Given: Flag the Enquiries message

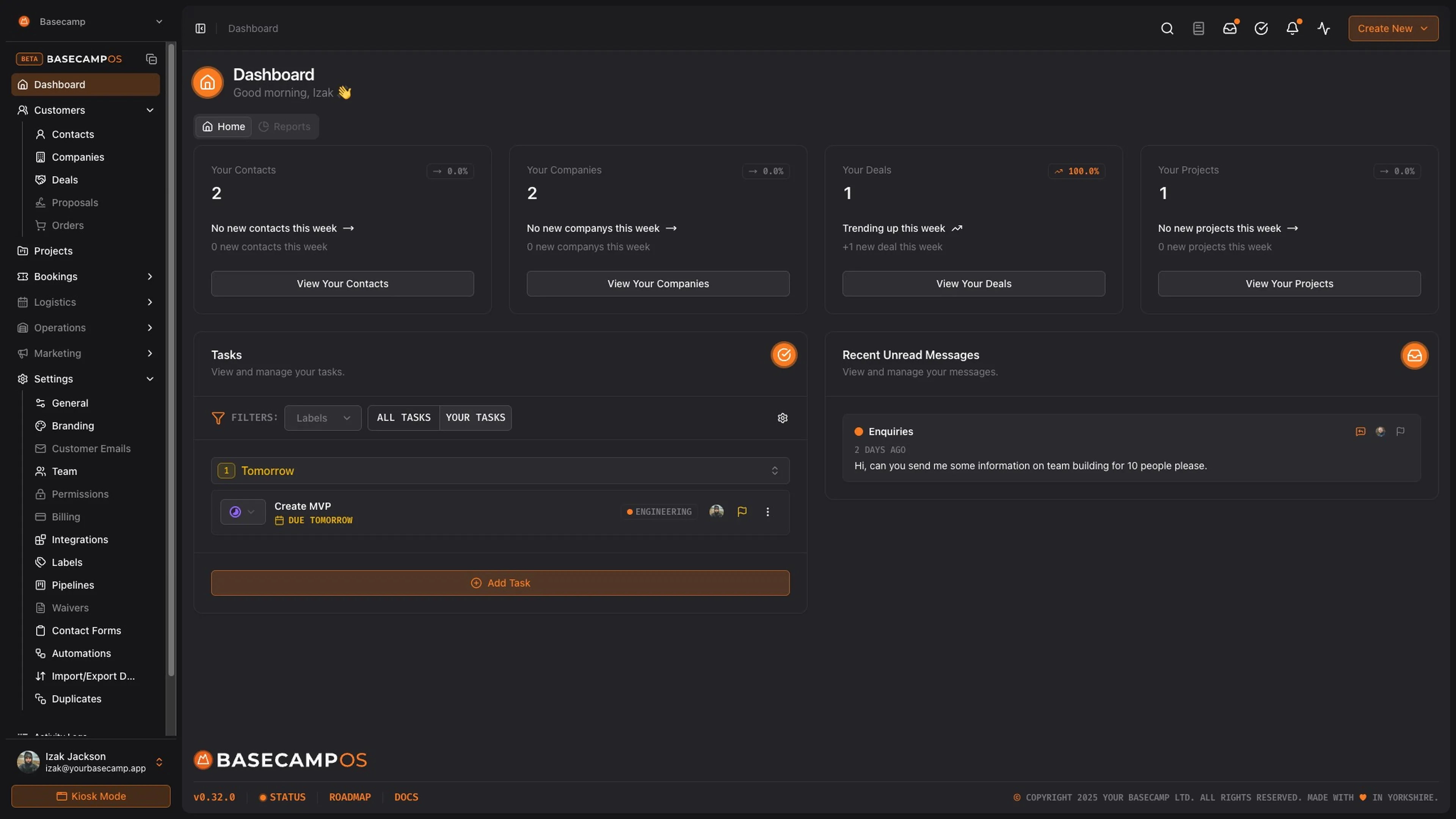Looking at the screenshot, I should (x=1401, y=431).
